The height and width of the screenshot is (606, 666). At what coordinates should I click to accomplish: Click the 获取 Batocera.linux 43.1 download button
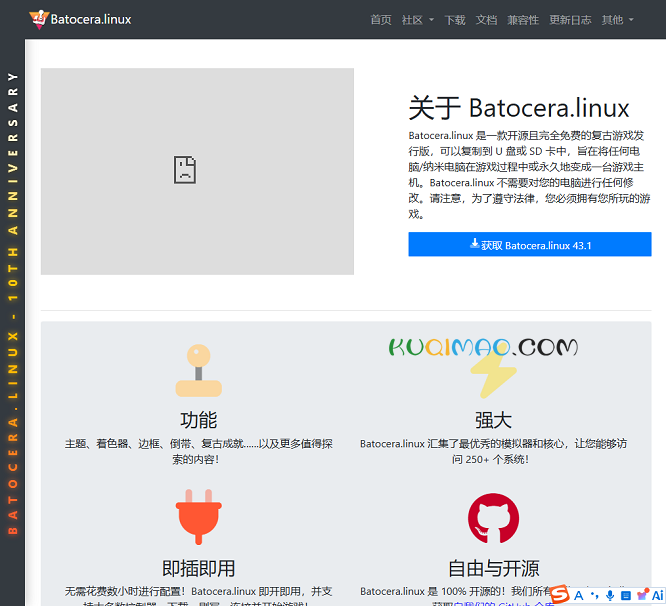click(530, 244)
